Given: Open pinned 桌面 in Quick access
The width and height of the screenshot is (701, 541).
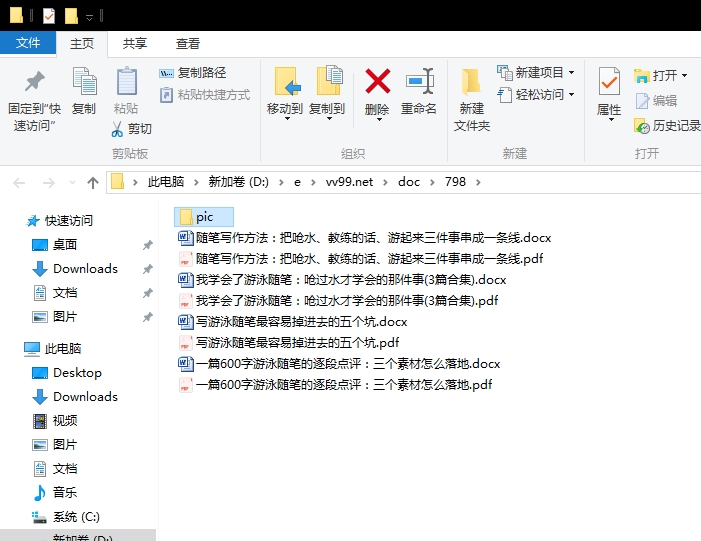Looking at the screenshot, I should coord(55,245).
